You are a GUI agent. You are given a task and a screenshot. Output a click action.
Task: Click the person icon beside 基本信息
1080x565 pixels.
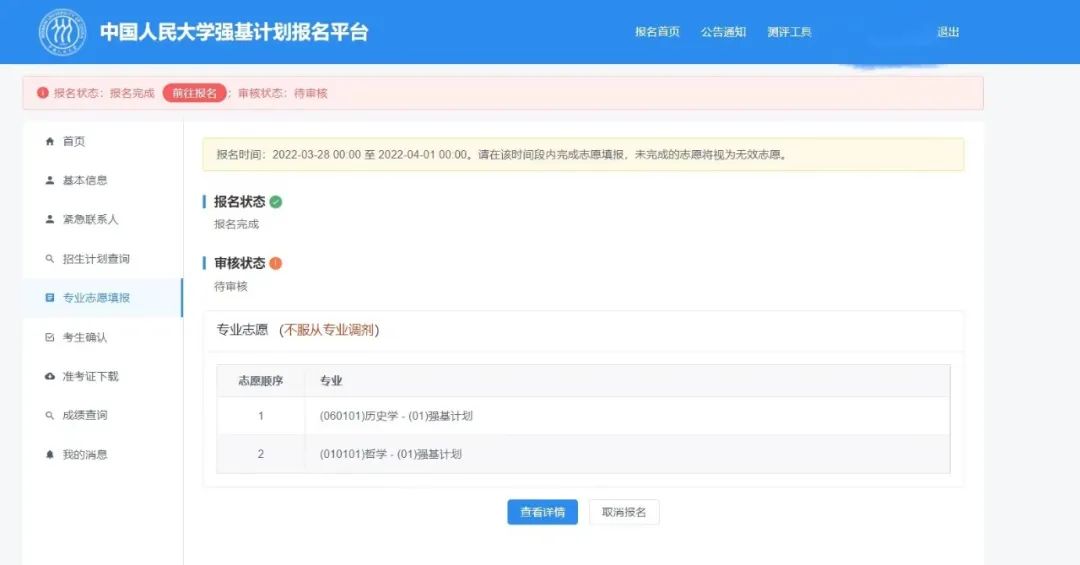(50, 181)
